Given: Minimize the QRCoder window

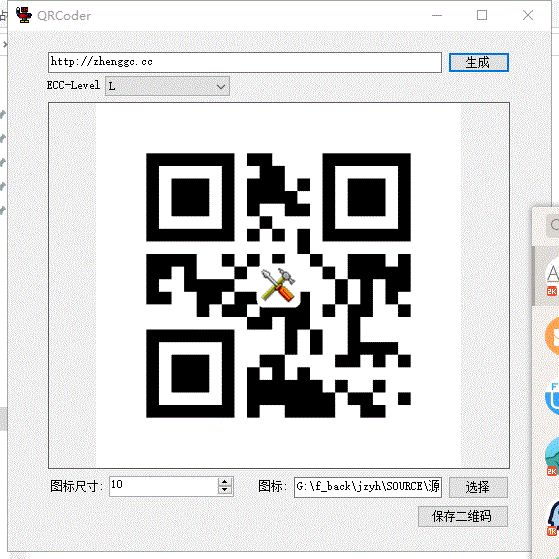Looking at the screenshot, I should pos(437,15).
